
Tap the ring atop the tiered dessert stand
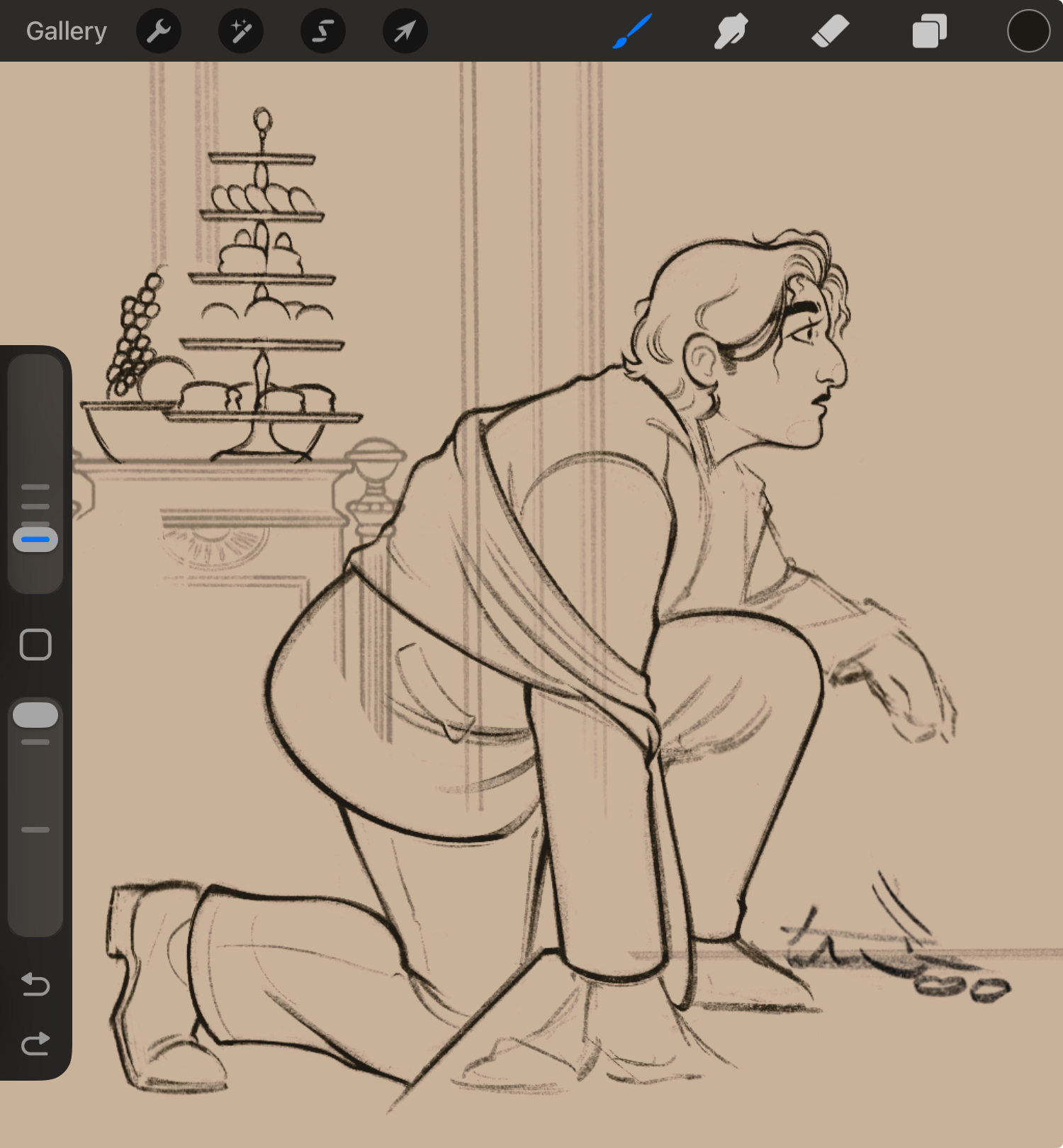(x=263, y=119)
